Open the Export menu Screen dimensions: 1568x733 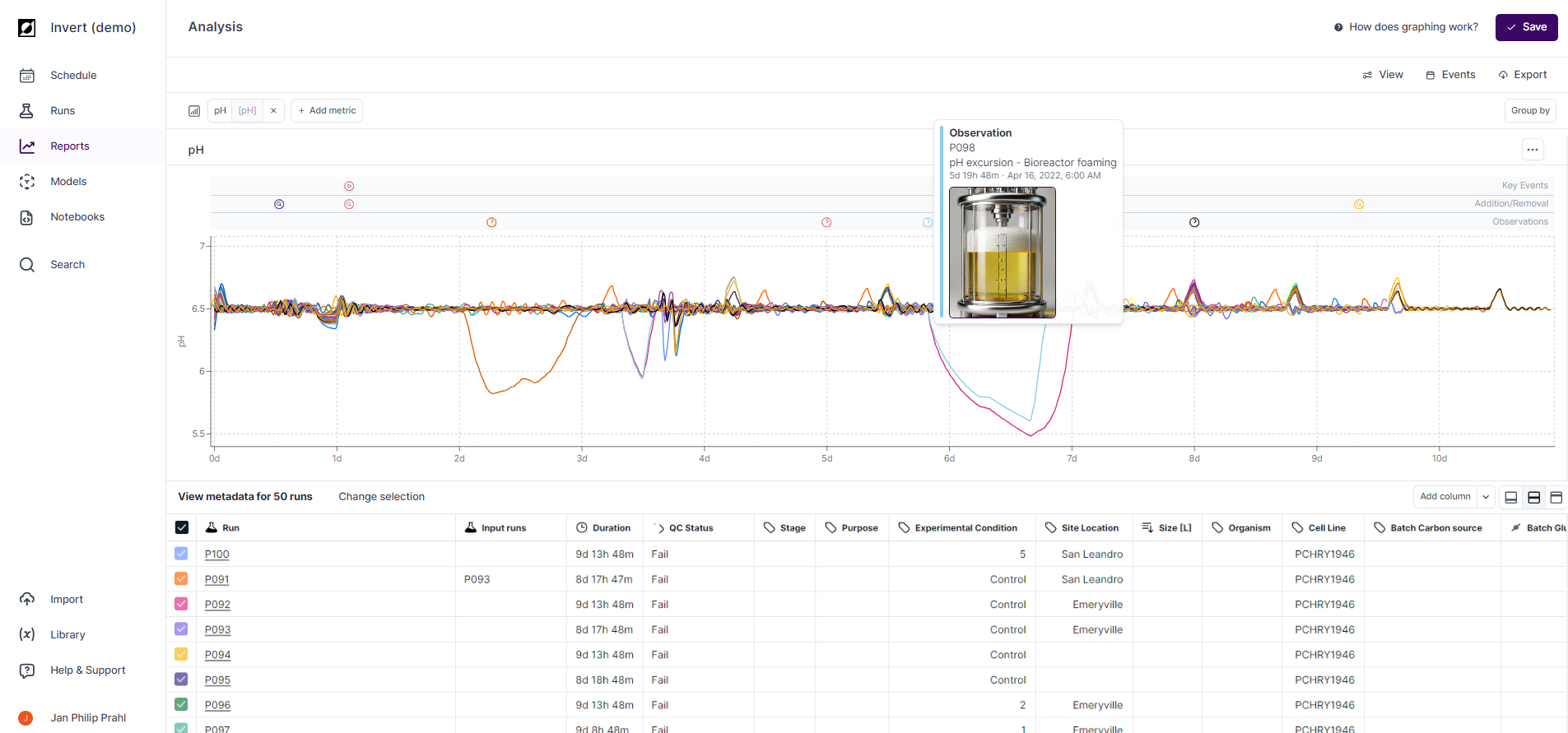click(x=1522, y=75)
